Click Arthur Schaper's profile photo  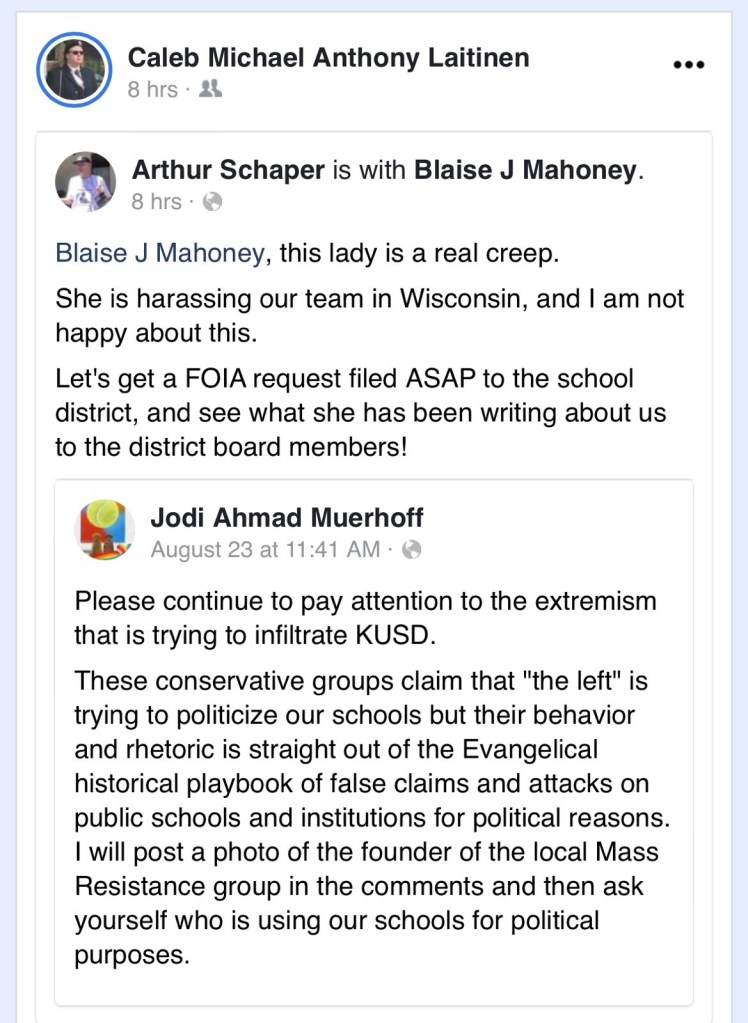point(85,182)
